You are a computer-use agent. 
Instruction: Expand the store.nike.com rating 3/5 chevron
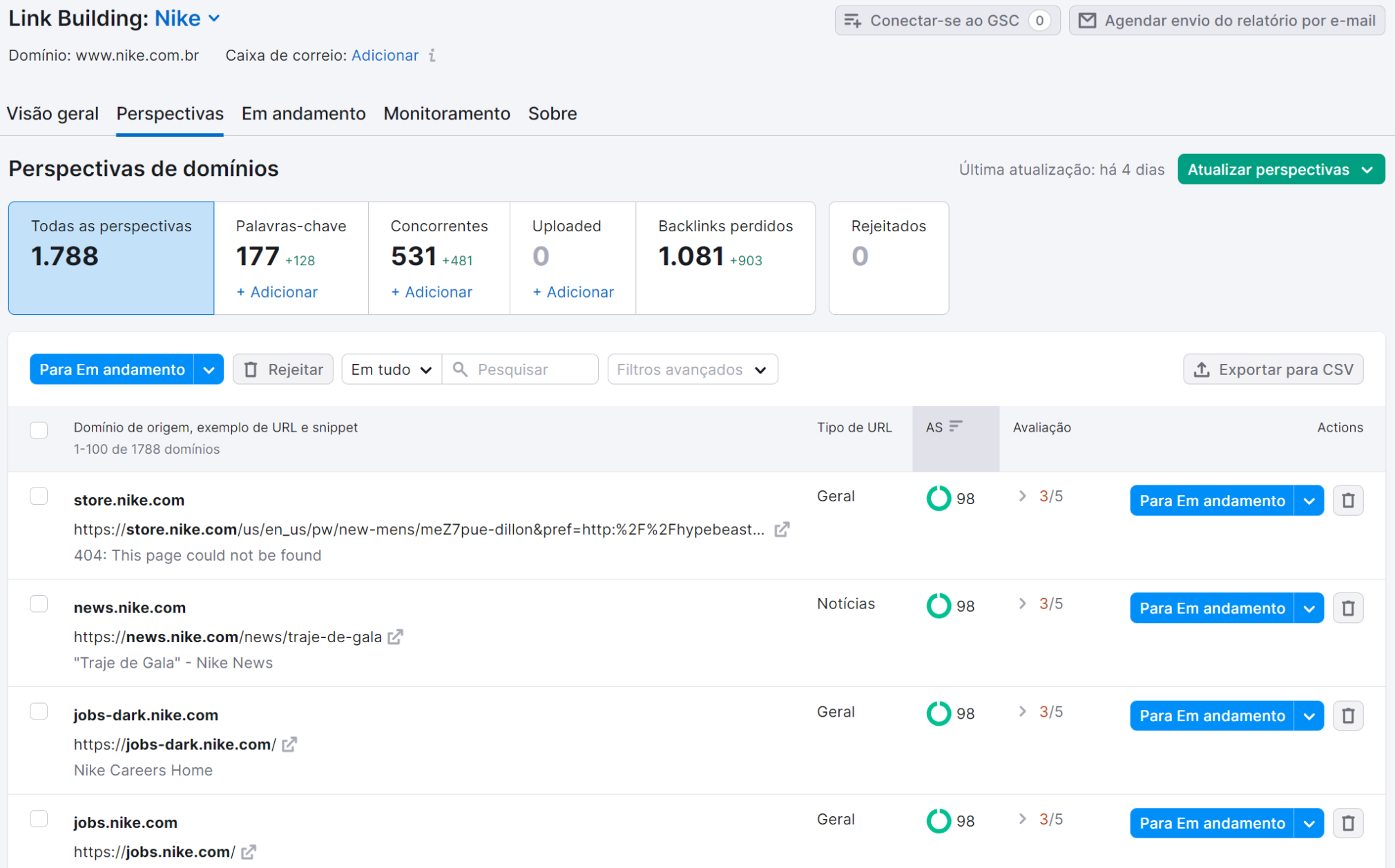1022,496
